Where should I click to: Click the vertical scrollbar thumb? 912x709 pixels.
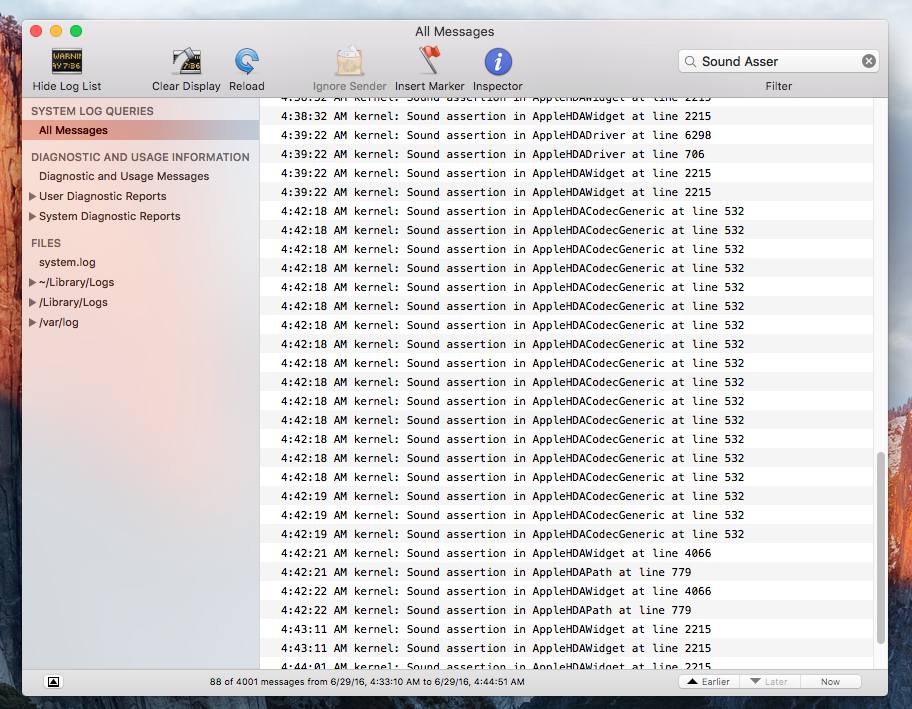click(x=880, y=546)
